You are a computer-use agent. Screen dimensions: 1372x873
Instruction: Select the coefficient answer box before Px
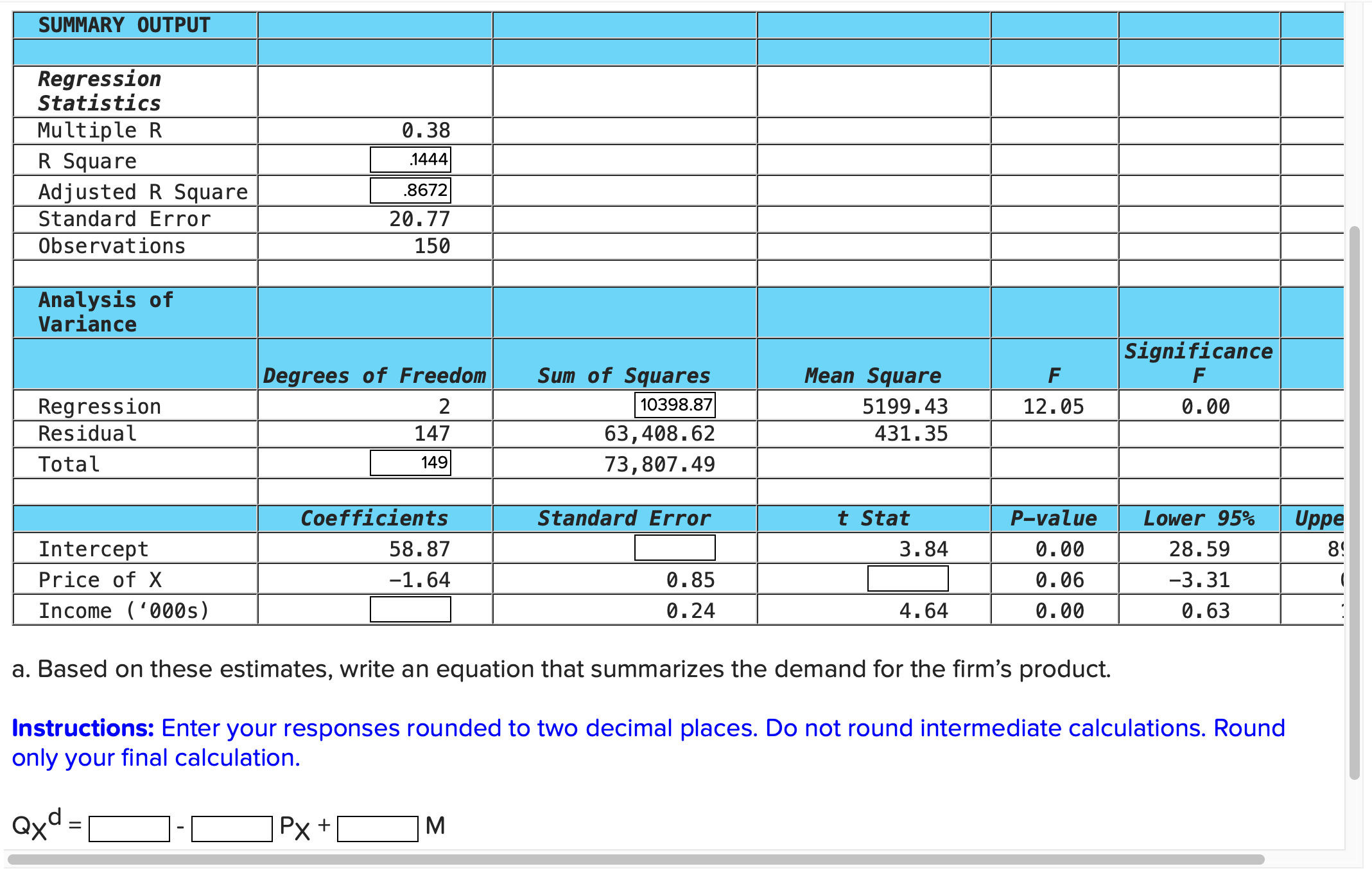tap(232, 827)
